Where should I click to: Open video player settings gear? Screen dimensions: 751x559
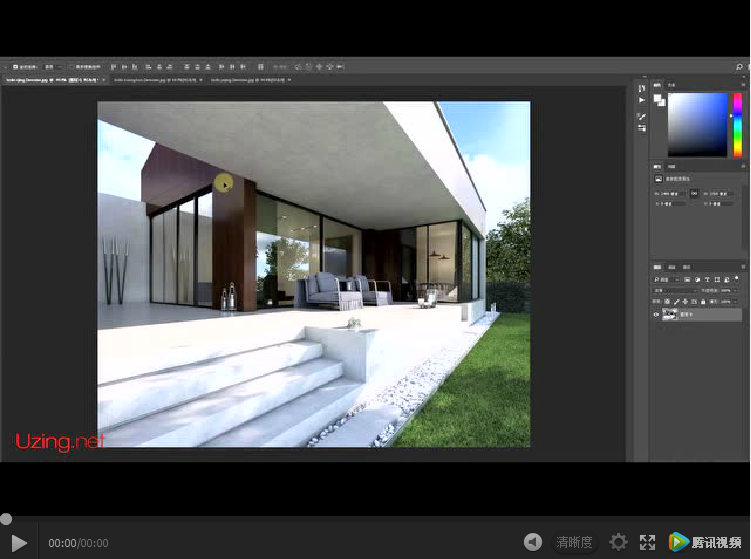(x=618, y=542)
